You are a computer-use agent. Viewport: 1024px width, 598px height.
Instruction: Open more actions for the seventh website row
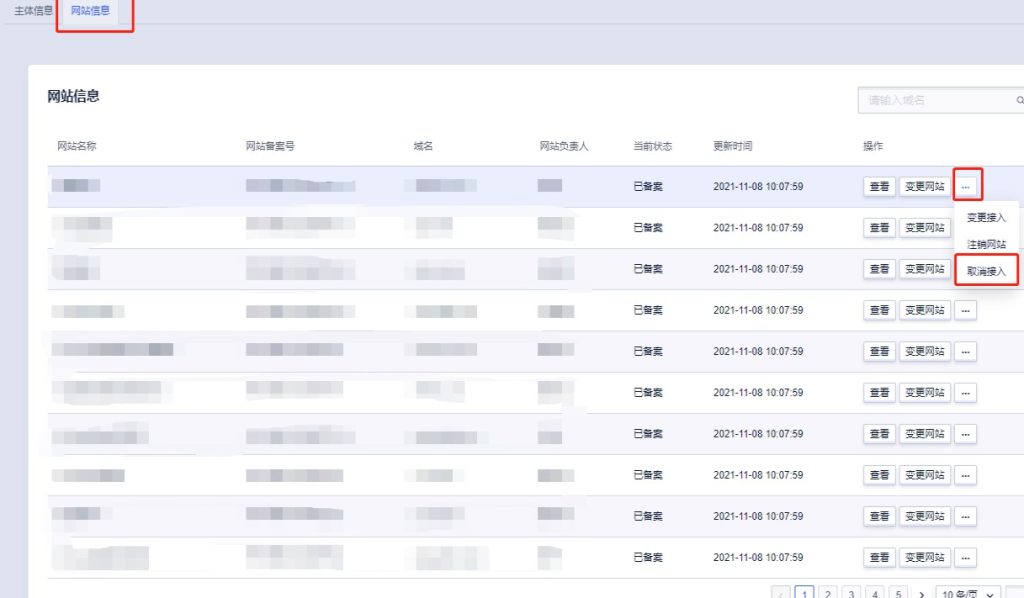[x=965, y=433]
